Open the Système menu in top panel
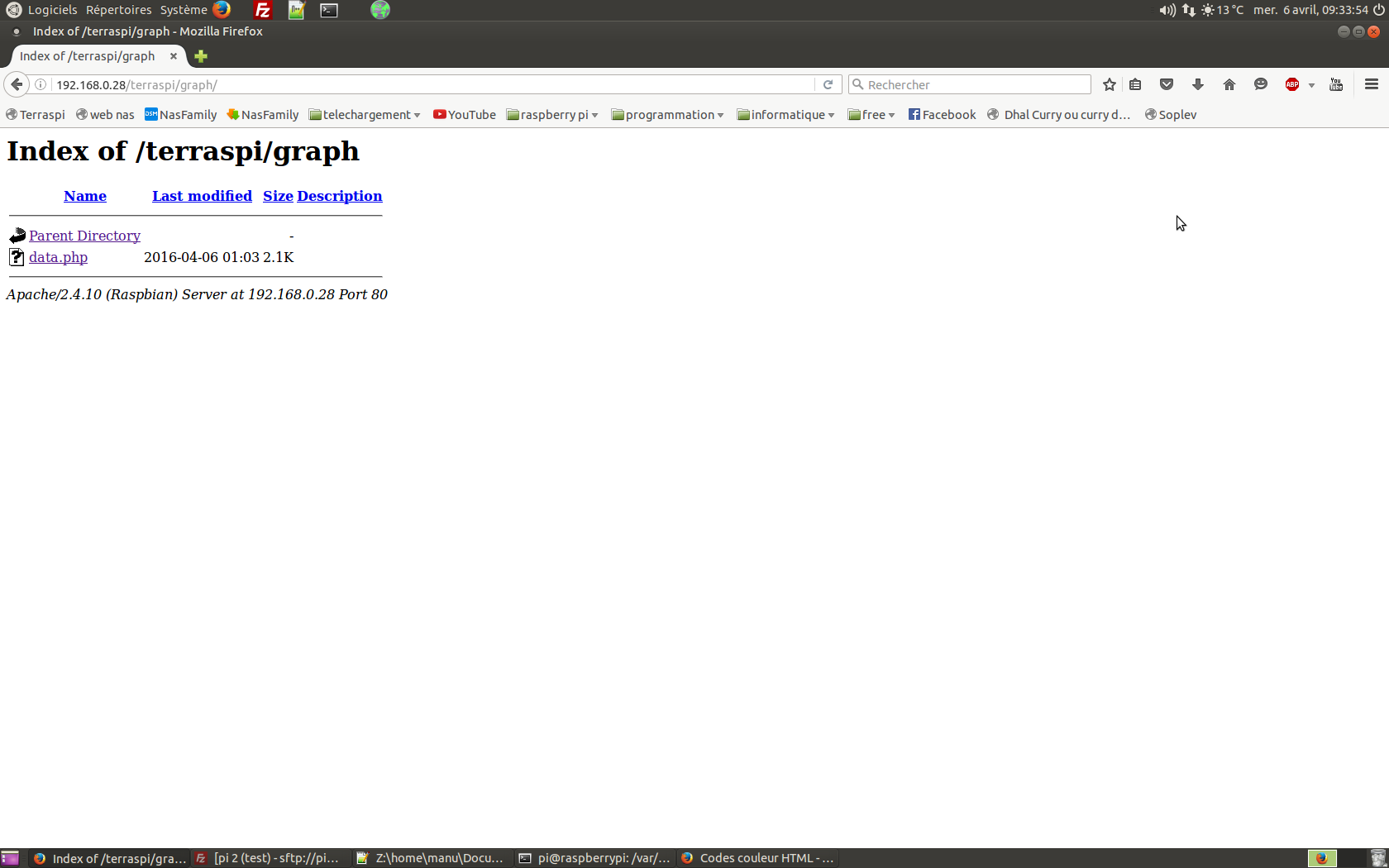The width and height of the screenshot is (1389, 868). point(184,10)
